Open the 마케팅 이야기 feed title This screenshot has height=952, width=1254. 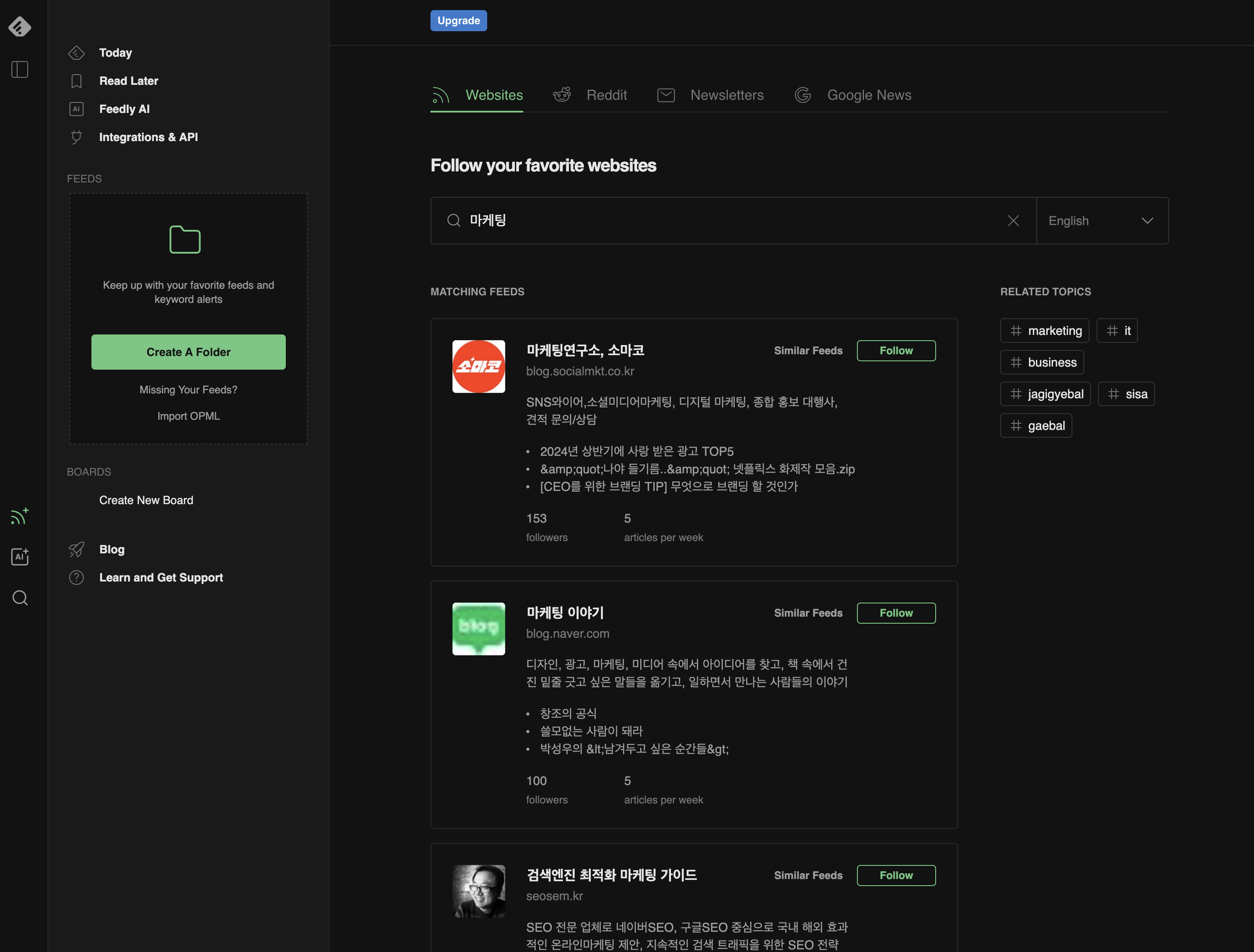pyautogui.click(x=565, y=613)
